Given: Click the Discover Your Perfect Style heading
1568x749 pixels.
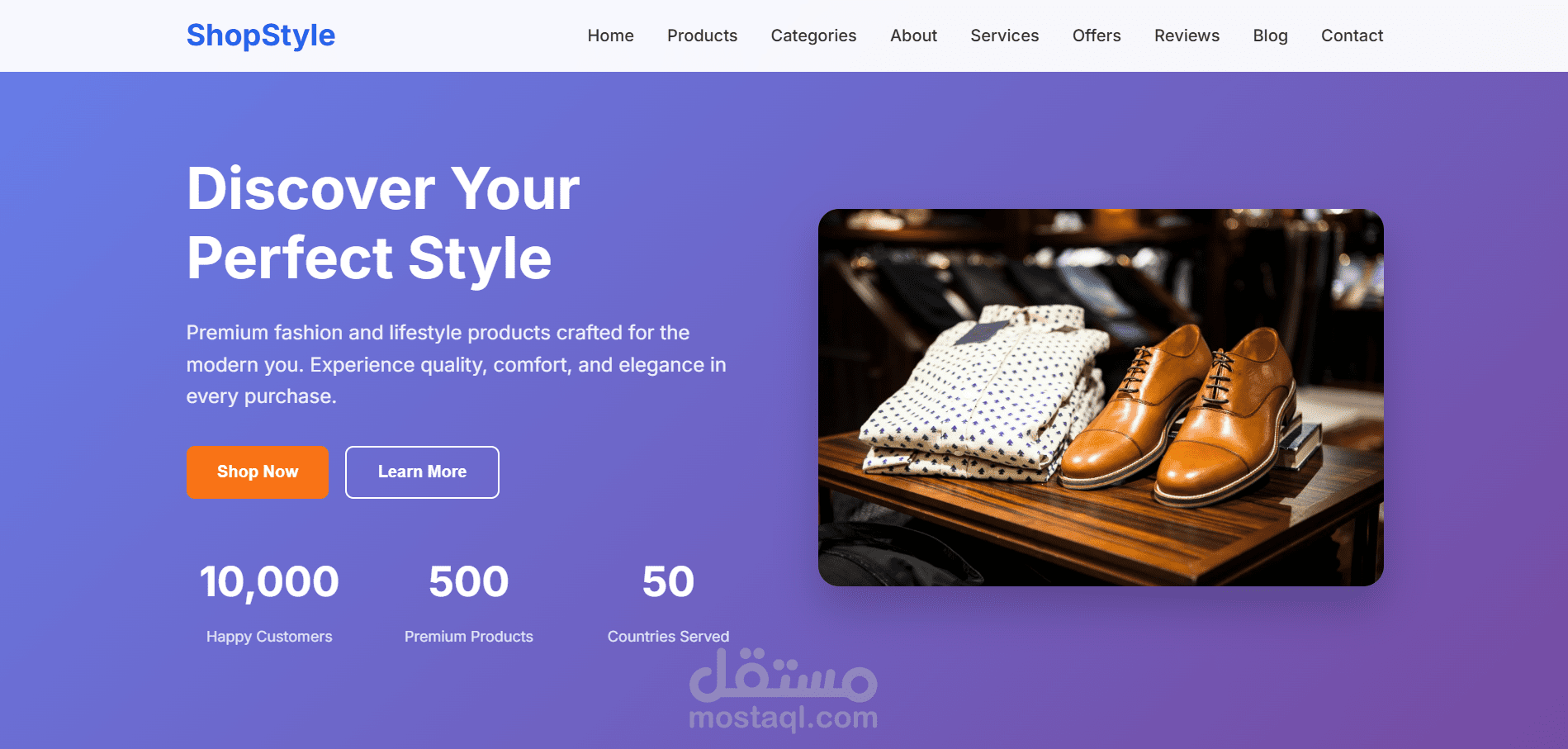Looking at the screenshot, I should click(383, 223).
